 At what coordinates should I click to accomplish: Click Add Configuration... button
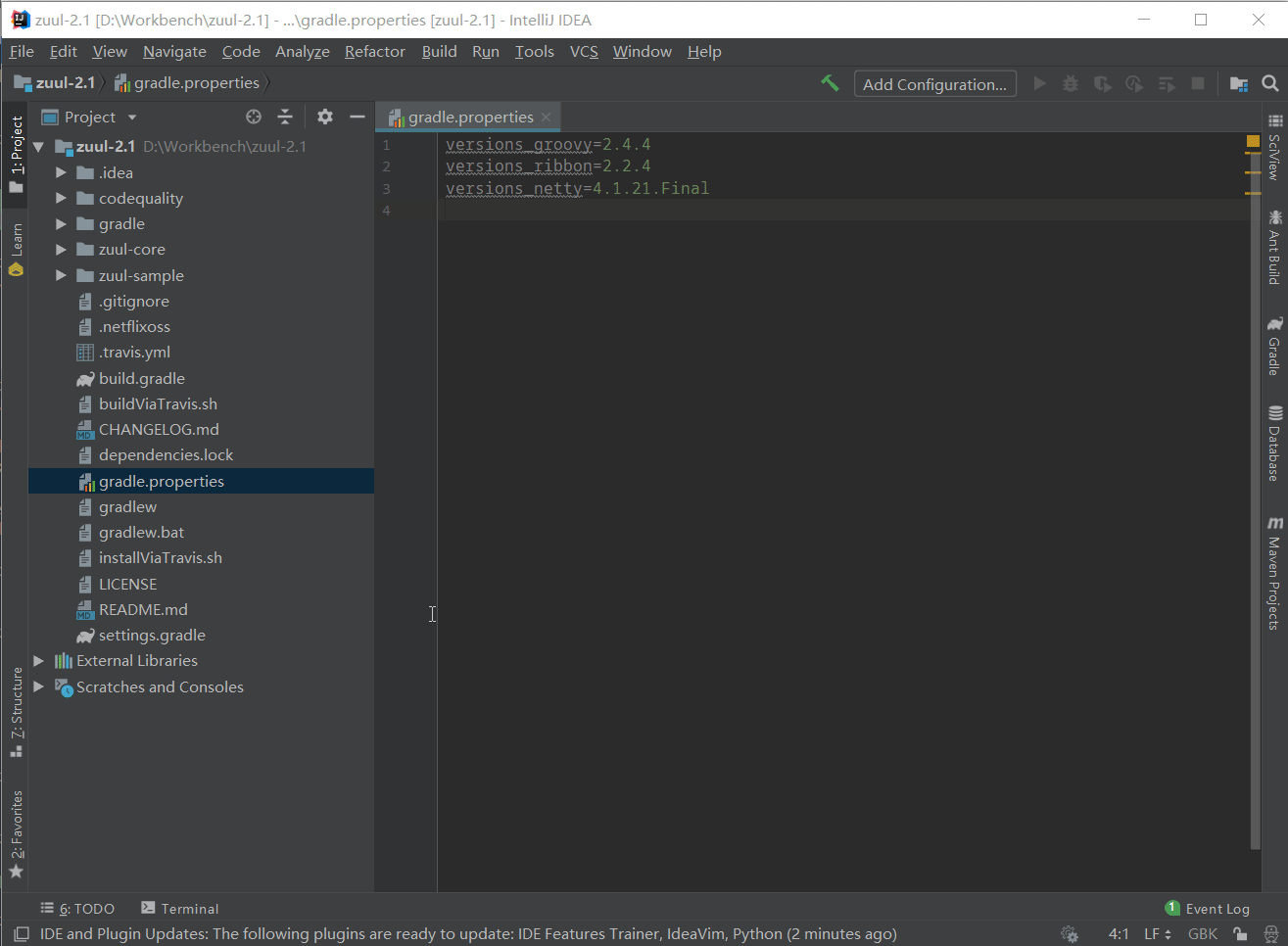[x=934, y=84]
